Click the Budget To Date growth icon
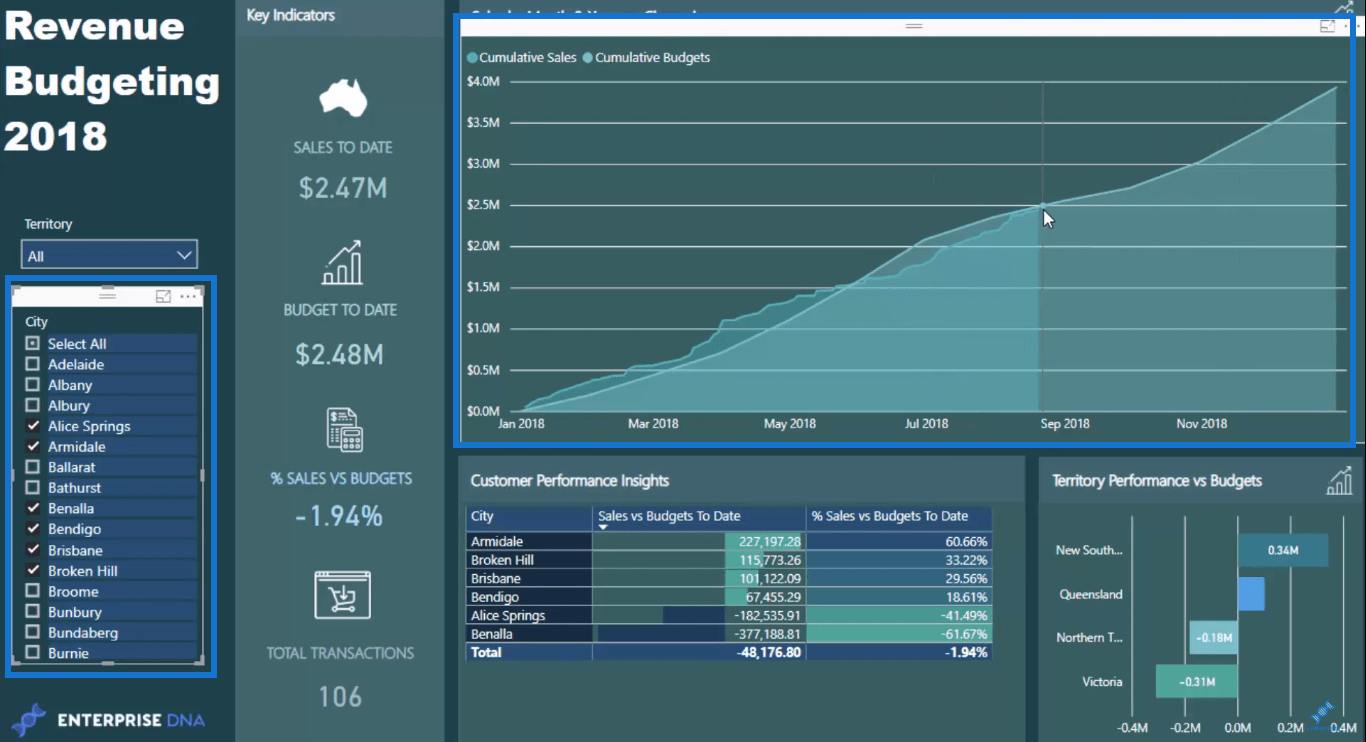This screenshot has width=1366, height=742. [x=342, y=262]
